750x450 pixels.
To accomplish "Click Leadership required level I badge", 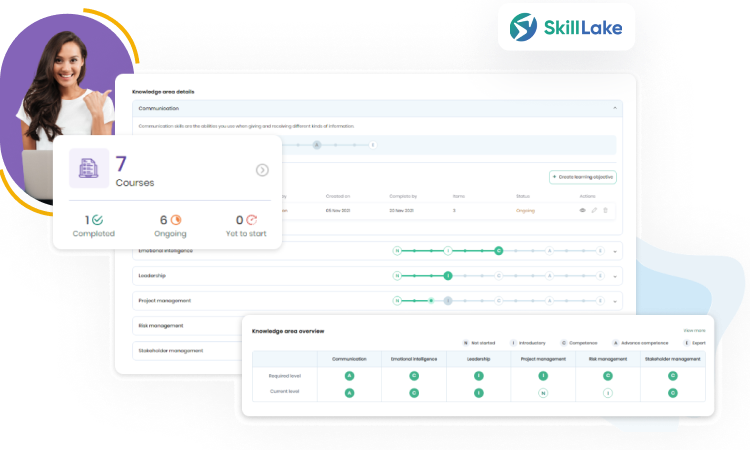I will (x=479, y=376).
